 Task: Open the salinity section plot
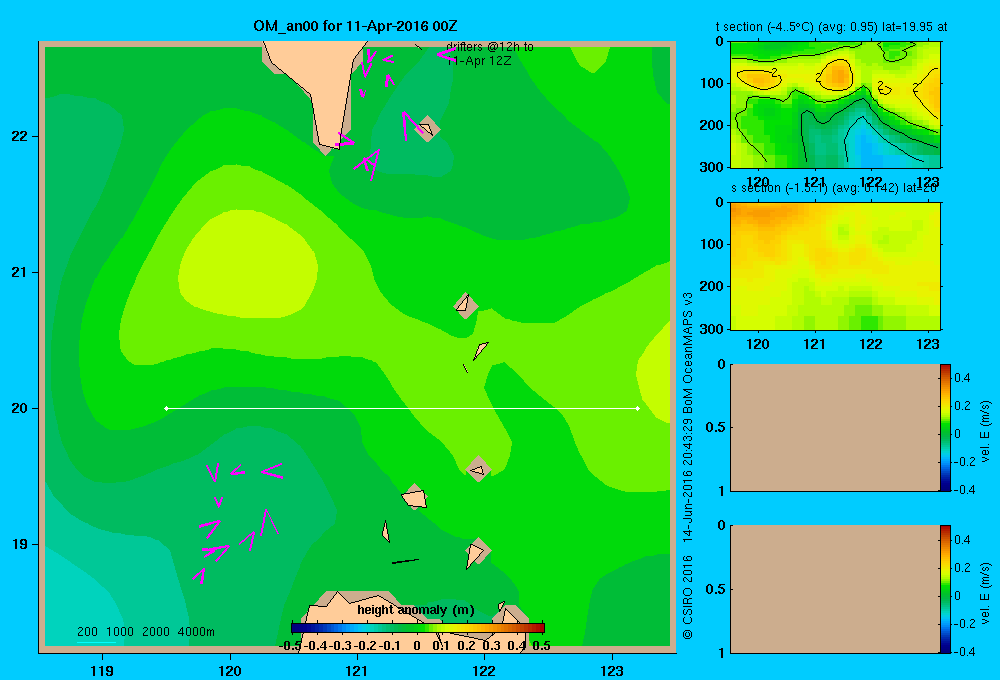point(835,266)
